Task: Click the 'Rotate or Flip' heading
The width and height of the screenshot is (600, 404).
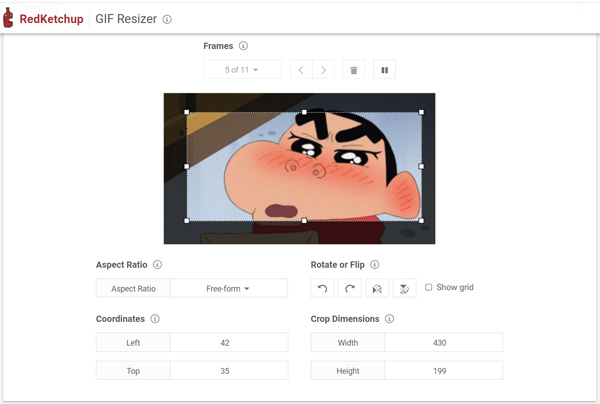Action: (x=338, y=265)
